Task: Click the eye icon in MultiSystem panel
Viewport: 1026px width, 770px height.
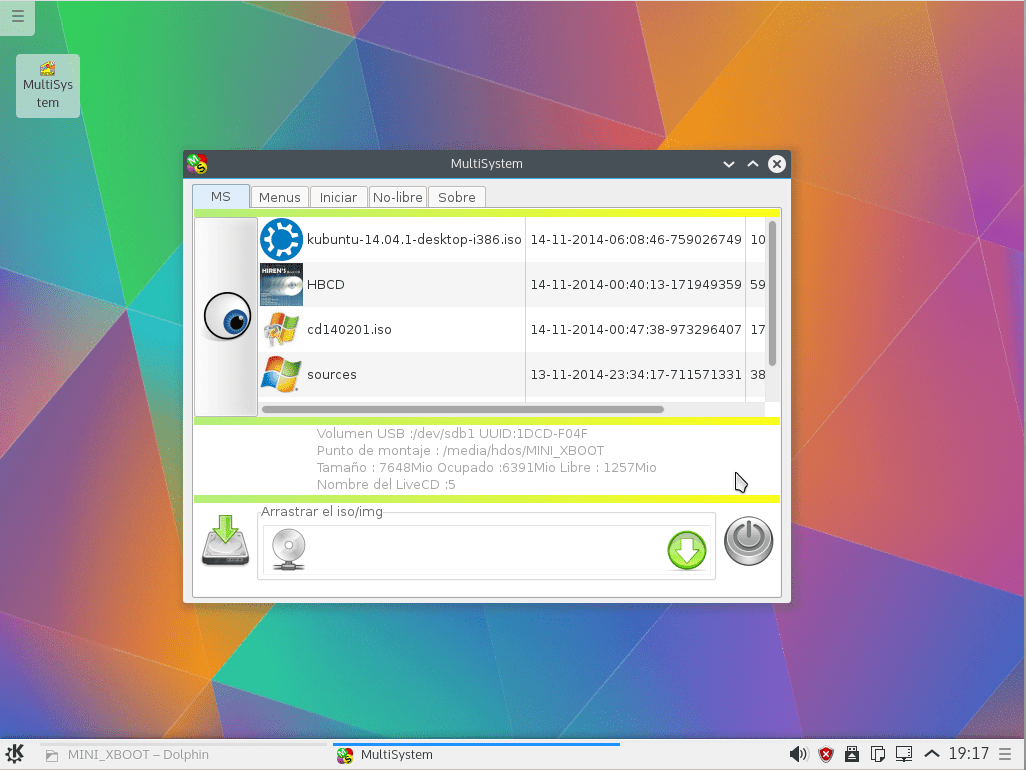Action: [x=227, y=317]
